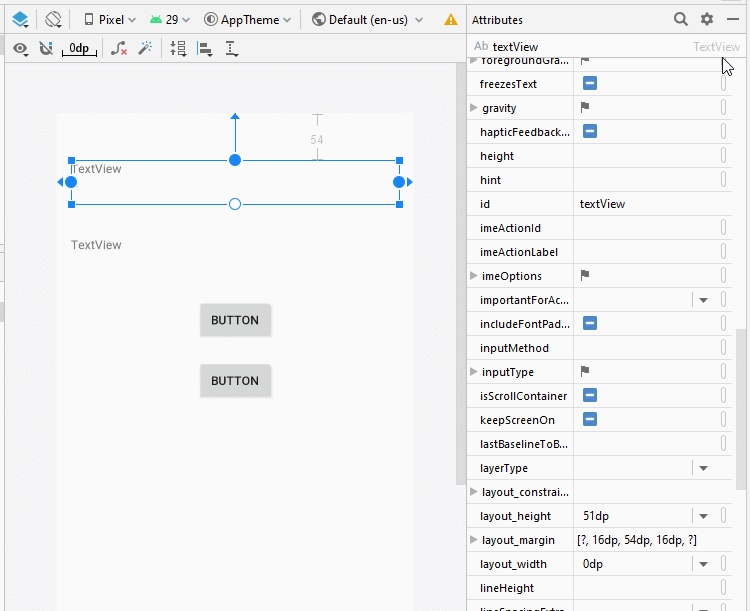This screenshot has width=750, height=611.
Task: Toggle the hapticFeedback checkbox
Action: pos(590,131)
